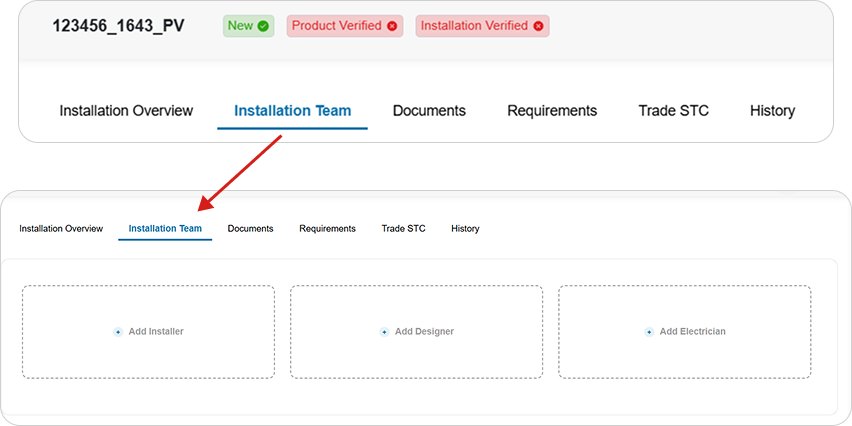The image size is (852, 426).
Task: Select the large Installation Team tab
Action: 292,111
